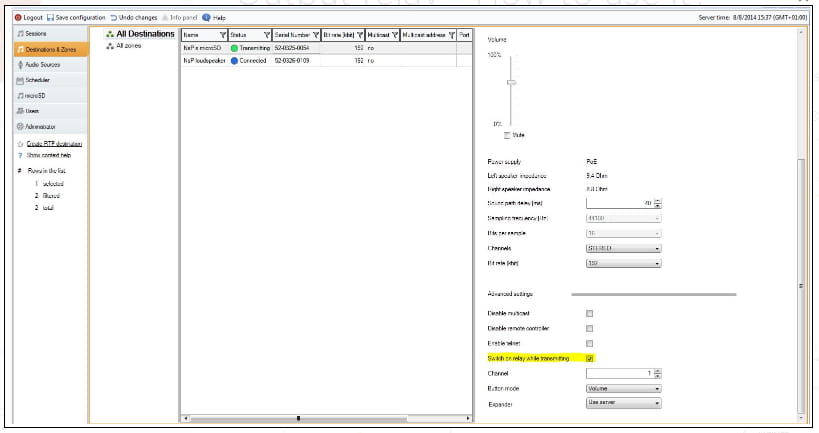Viewport: 819px width, 433px height.
Task: Open the Sampling frequency dropdown
Action: click(x=623, y=218)
